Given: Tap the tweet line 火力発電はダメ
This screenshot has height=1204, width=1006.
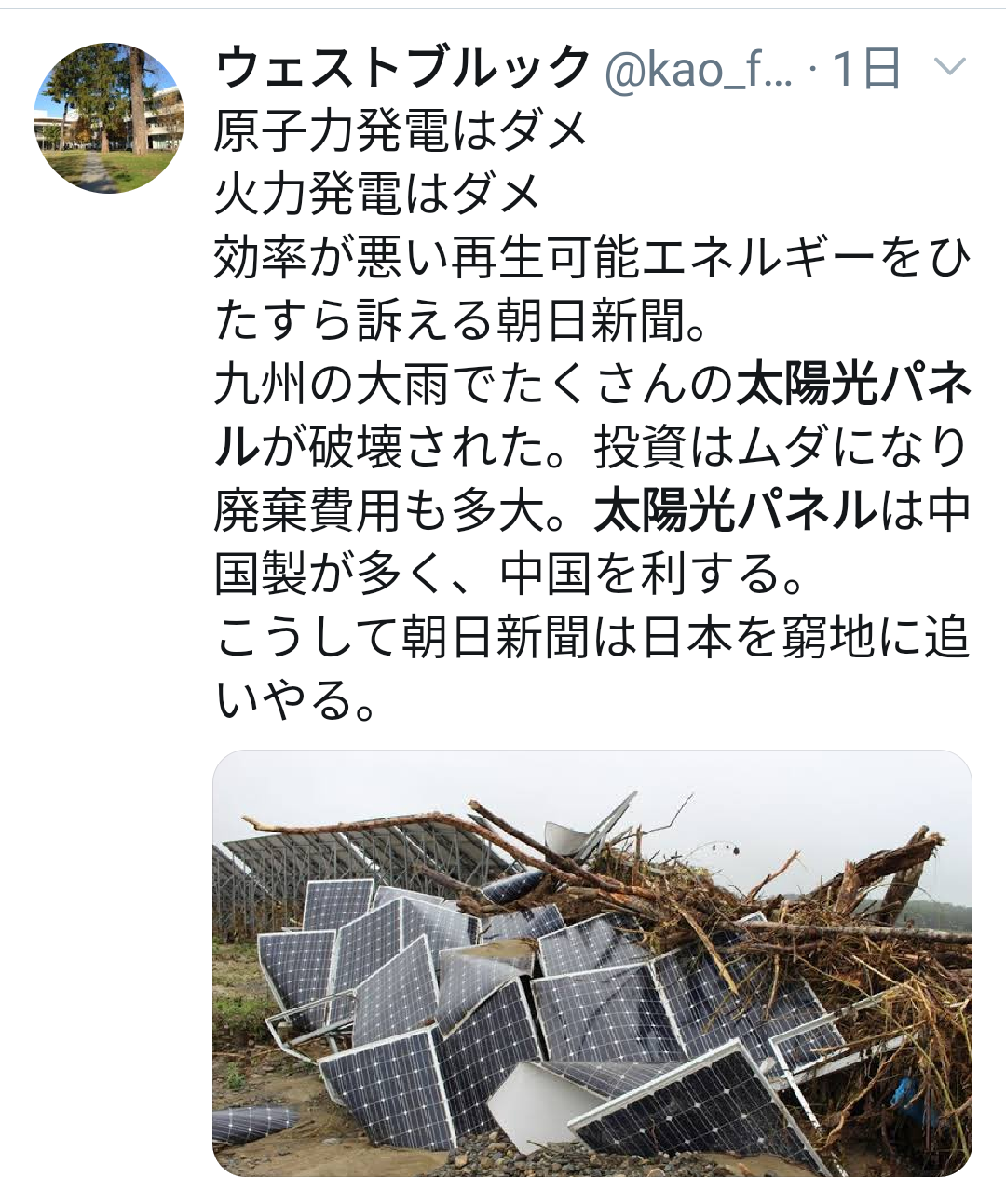Looking at the screenshot, I should coord(377,195).
